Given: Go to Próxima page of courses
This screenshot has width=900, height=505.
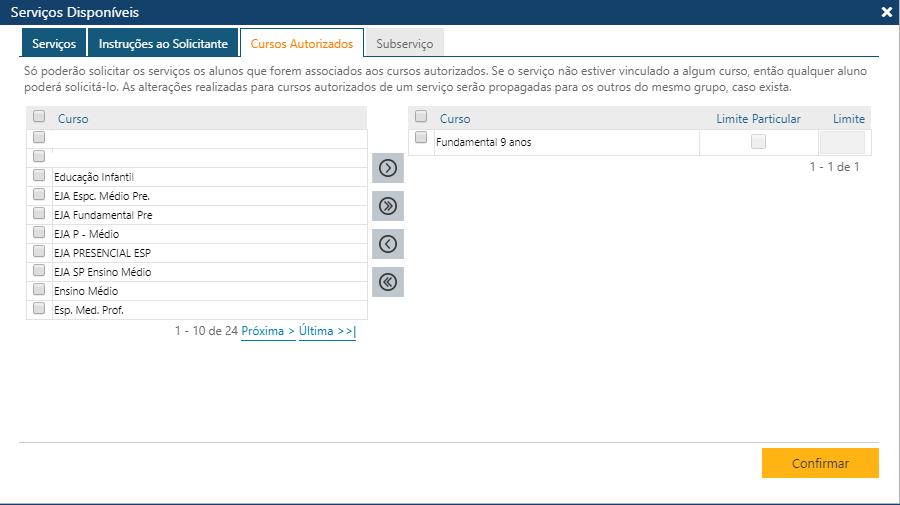Looking at the screenshot, I should (268, 331).
